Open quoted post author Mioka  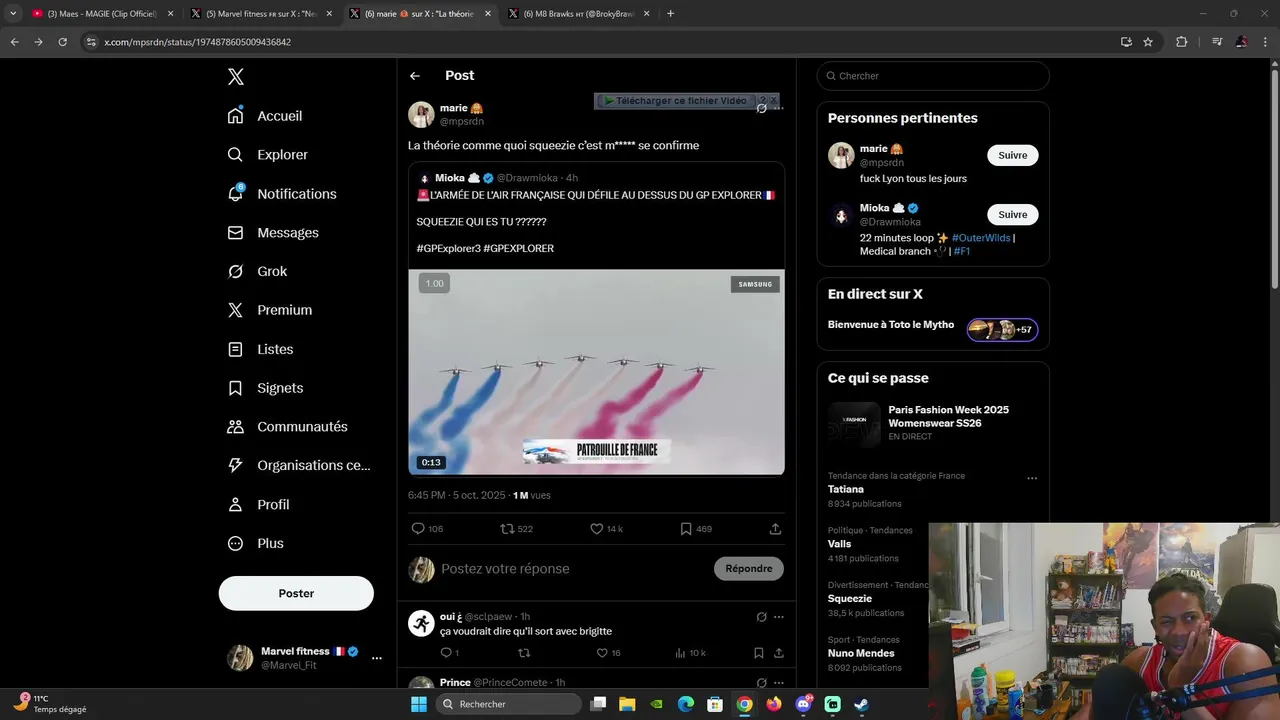(x=458, y=178)
